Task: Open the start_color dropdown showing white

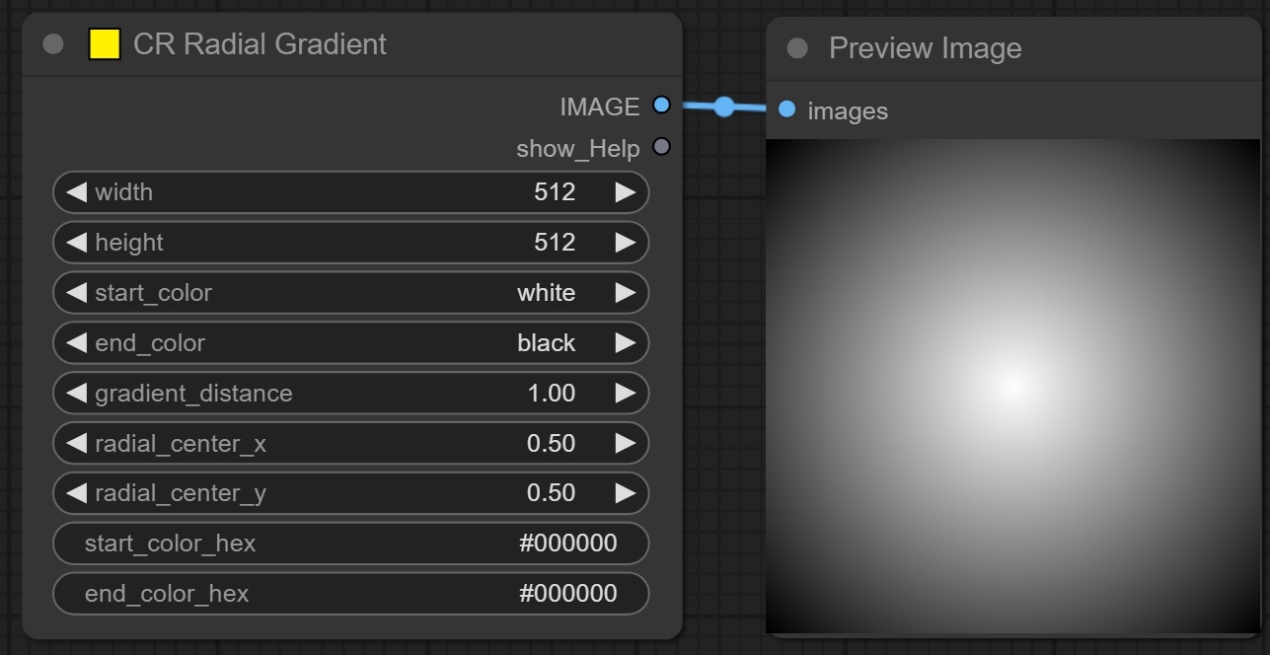Action: tap(350, 293)
